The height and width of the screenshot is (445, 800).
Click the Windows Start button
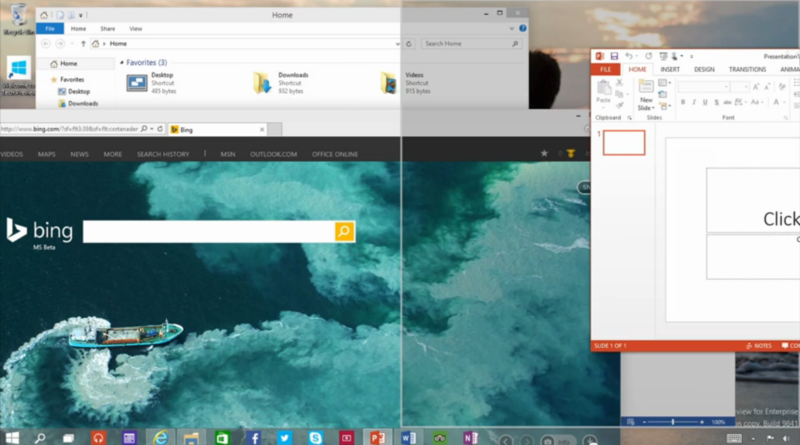point(12,438)
